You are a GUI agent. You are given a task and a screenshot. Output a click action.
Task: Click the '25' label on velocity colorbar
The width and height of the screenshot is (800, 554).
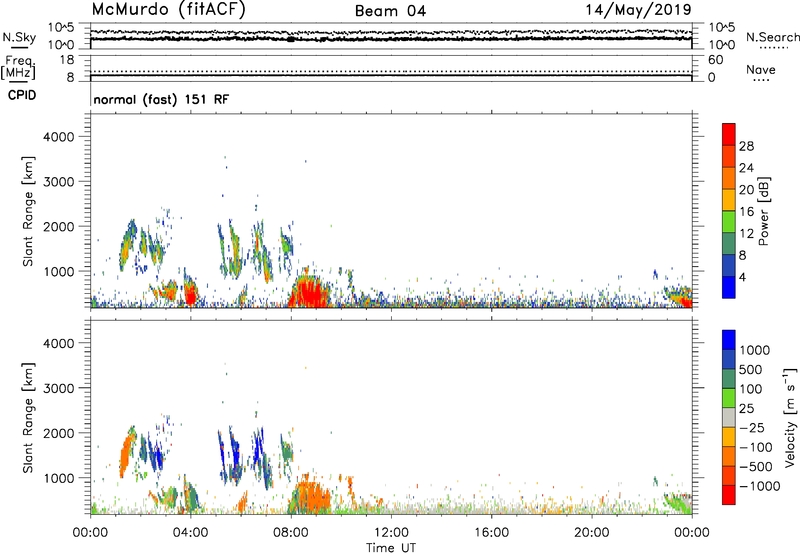[746, 409]
